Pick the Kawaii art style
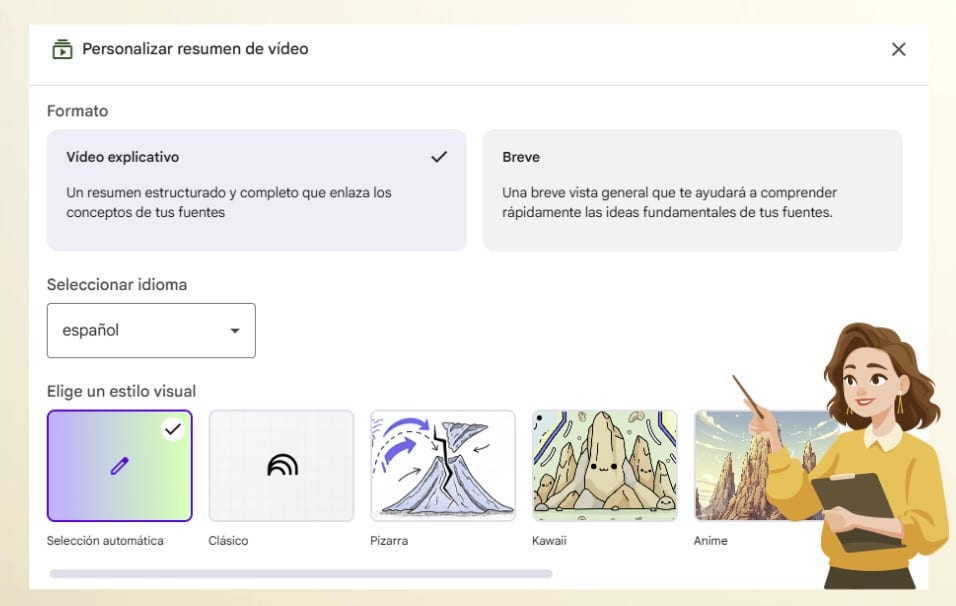 (x=604, y=465)
